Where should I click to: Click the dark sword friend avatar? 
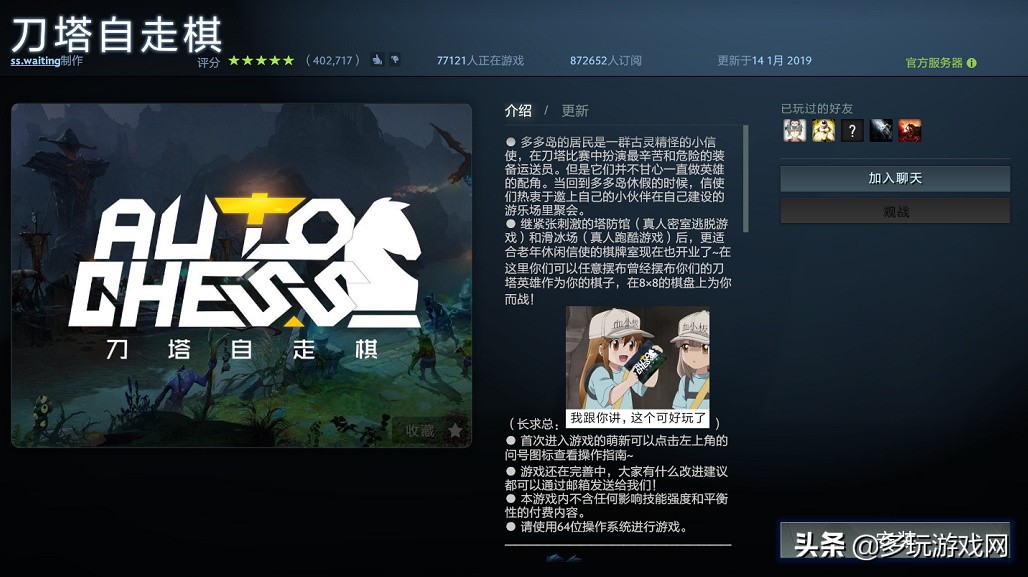click(881, 130)
